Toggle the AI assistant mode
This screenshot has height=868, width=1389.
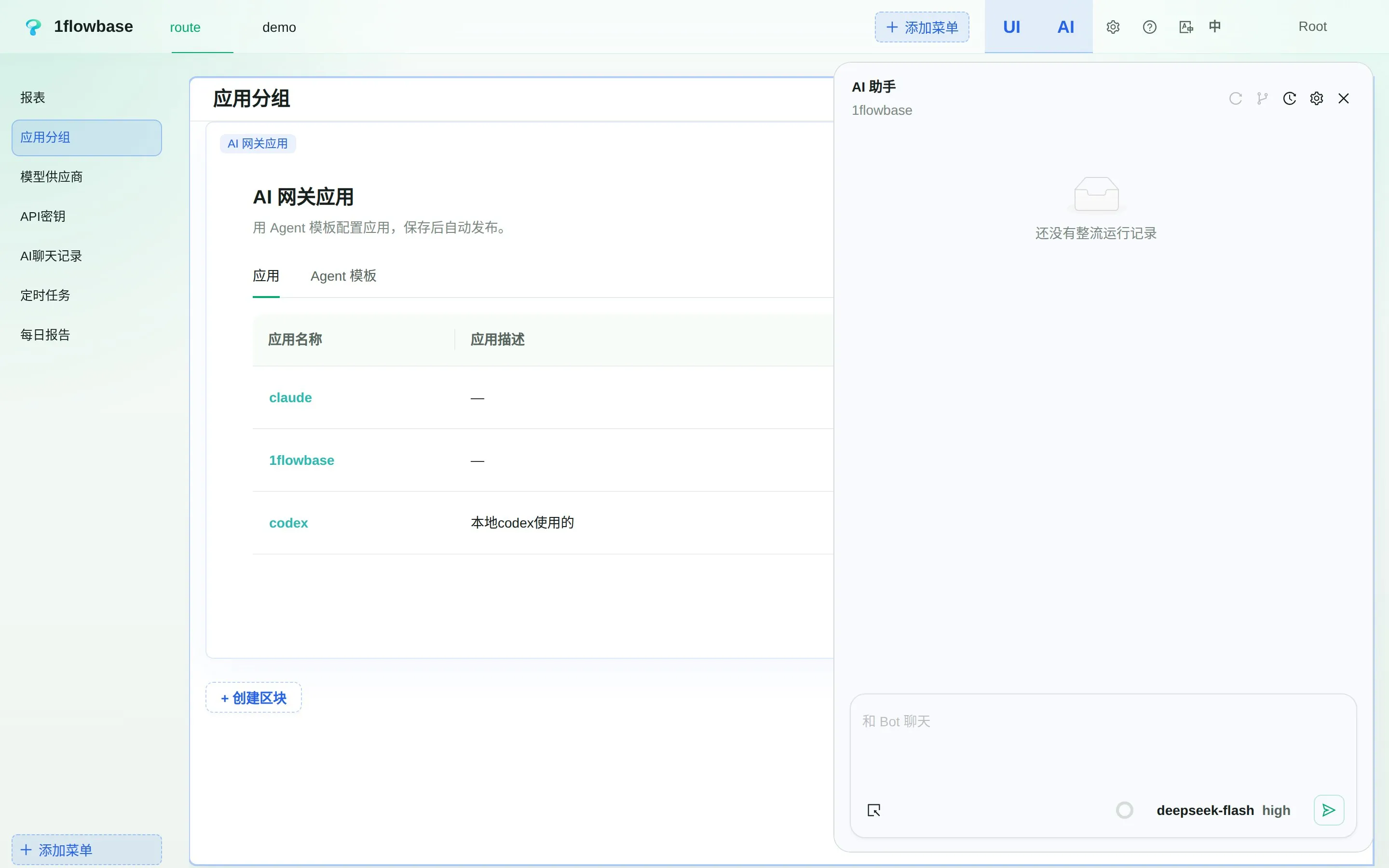pos(1065,27)
